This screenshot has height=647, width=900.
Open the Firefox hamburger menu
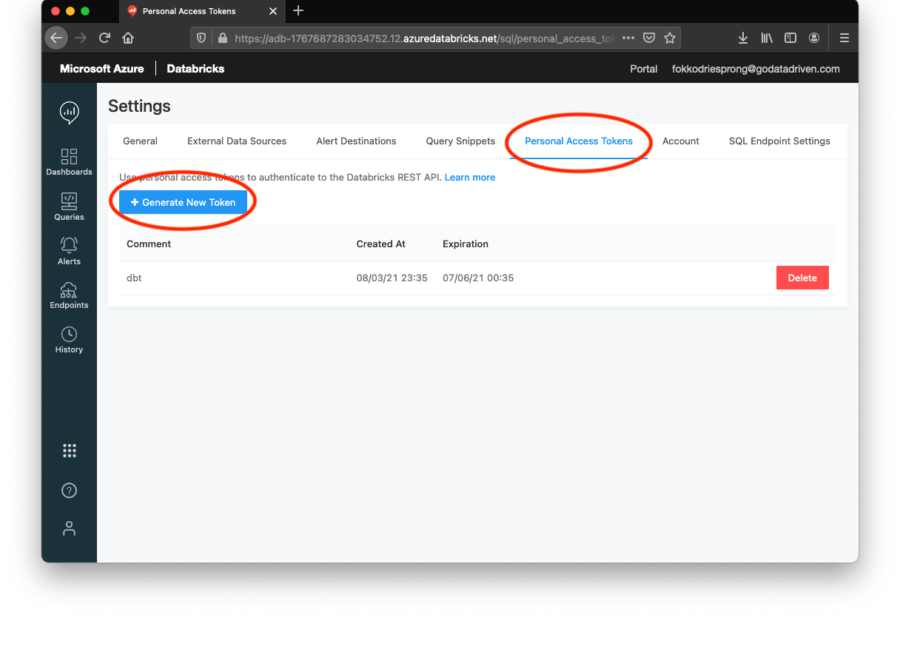click(x=844, y=38)
